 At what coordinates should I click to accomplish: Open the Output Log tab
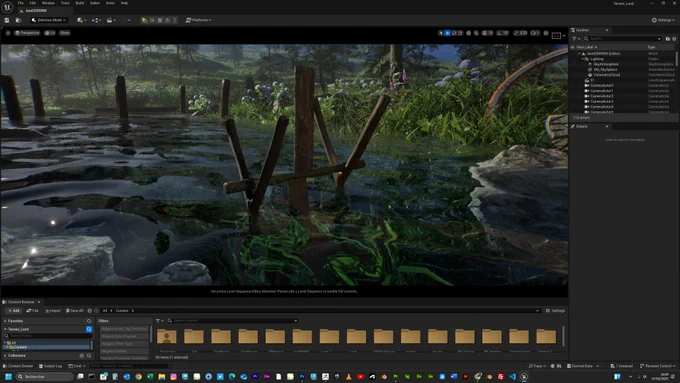point(50,366)
